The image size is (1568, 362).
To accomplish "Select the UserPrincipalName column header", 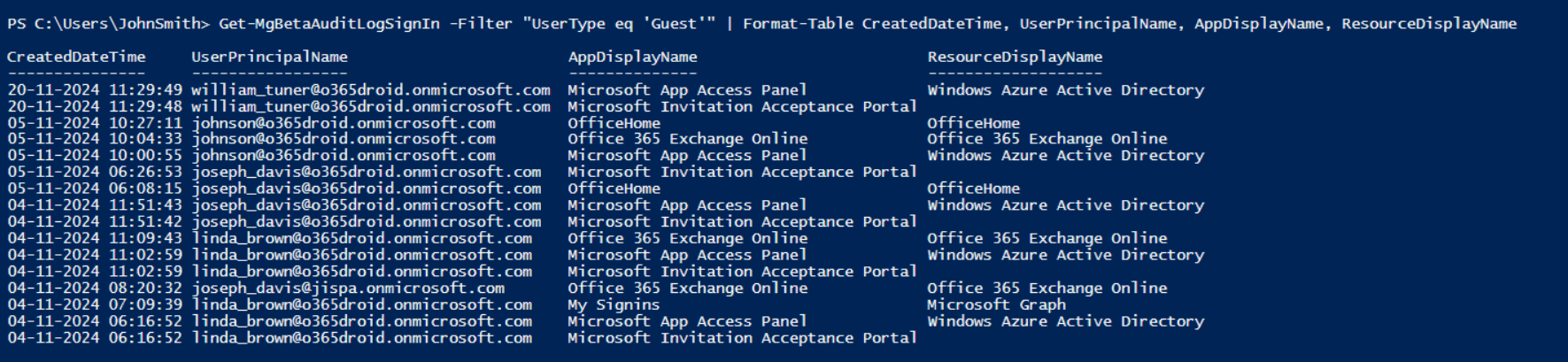I will pos(269,58).
